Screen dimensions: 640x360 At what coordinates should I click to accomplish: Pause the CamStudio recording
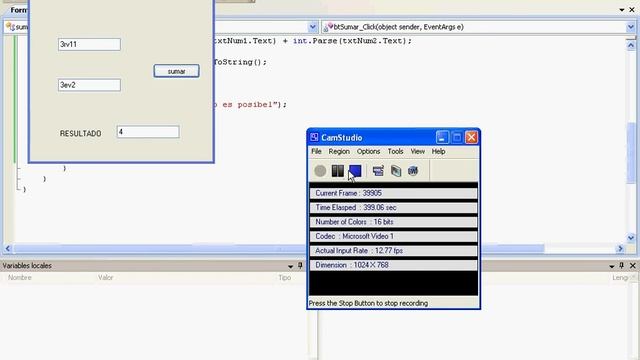338,171
